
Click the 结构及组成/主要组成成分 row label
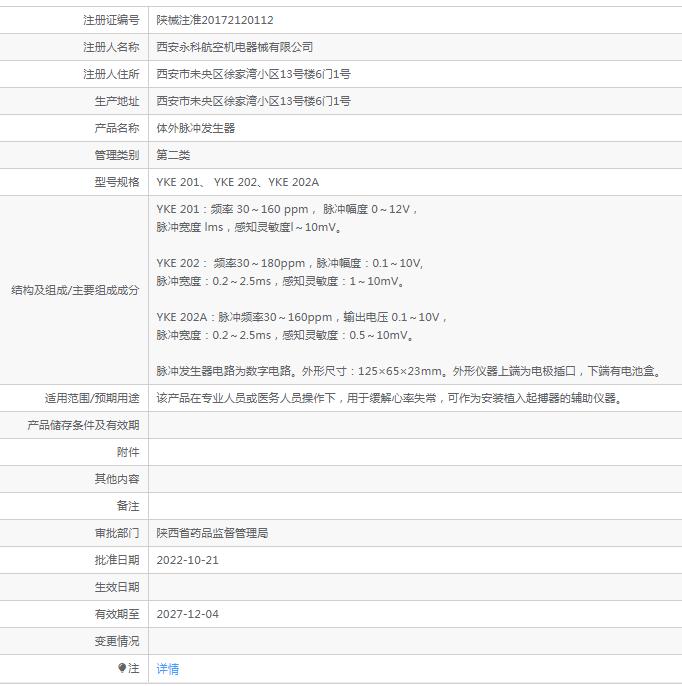pyautogui.click(x=75, y=290)
